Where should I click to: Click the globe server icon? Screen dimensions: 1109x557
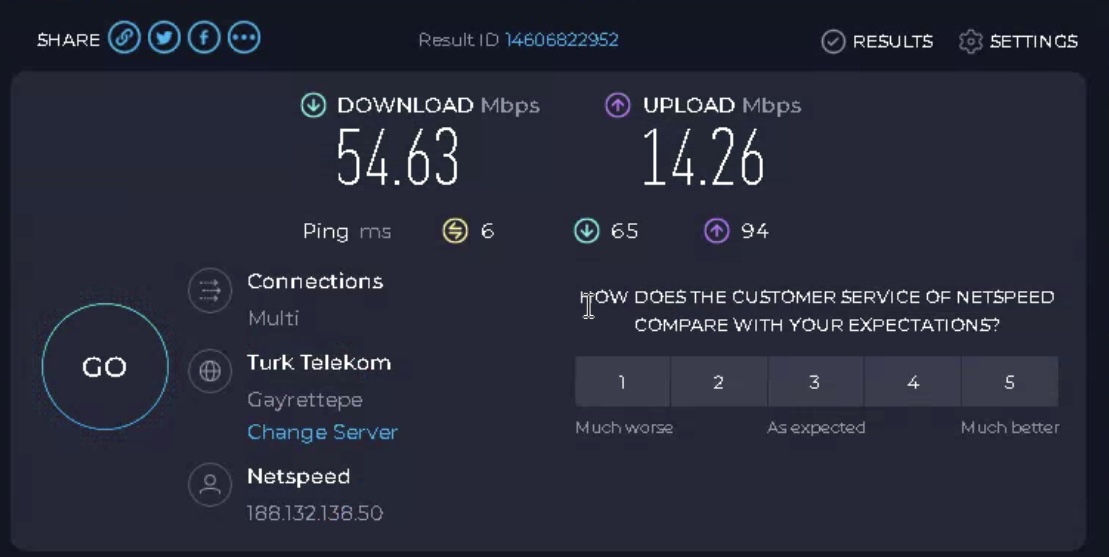210,371
